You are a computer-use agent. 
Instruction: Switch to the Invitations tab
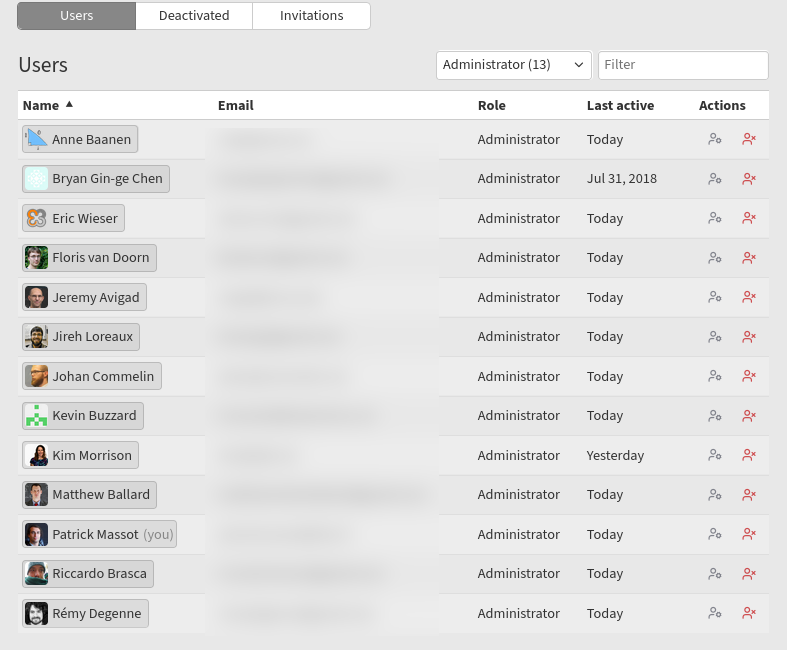(311, 16)
